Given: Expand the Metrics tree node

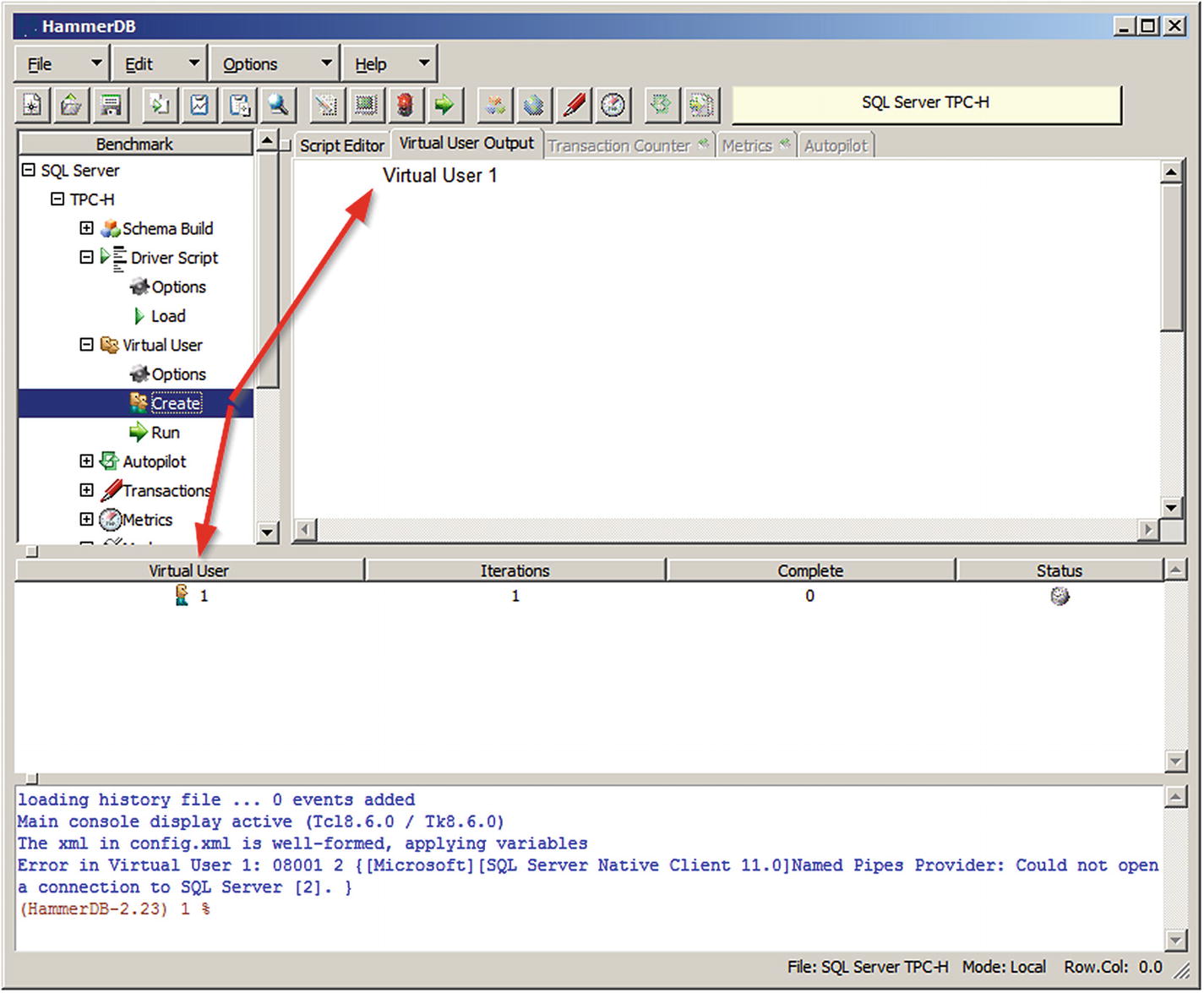Looking at the screenshot, I should pos(86,519).
